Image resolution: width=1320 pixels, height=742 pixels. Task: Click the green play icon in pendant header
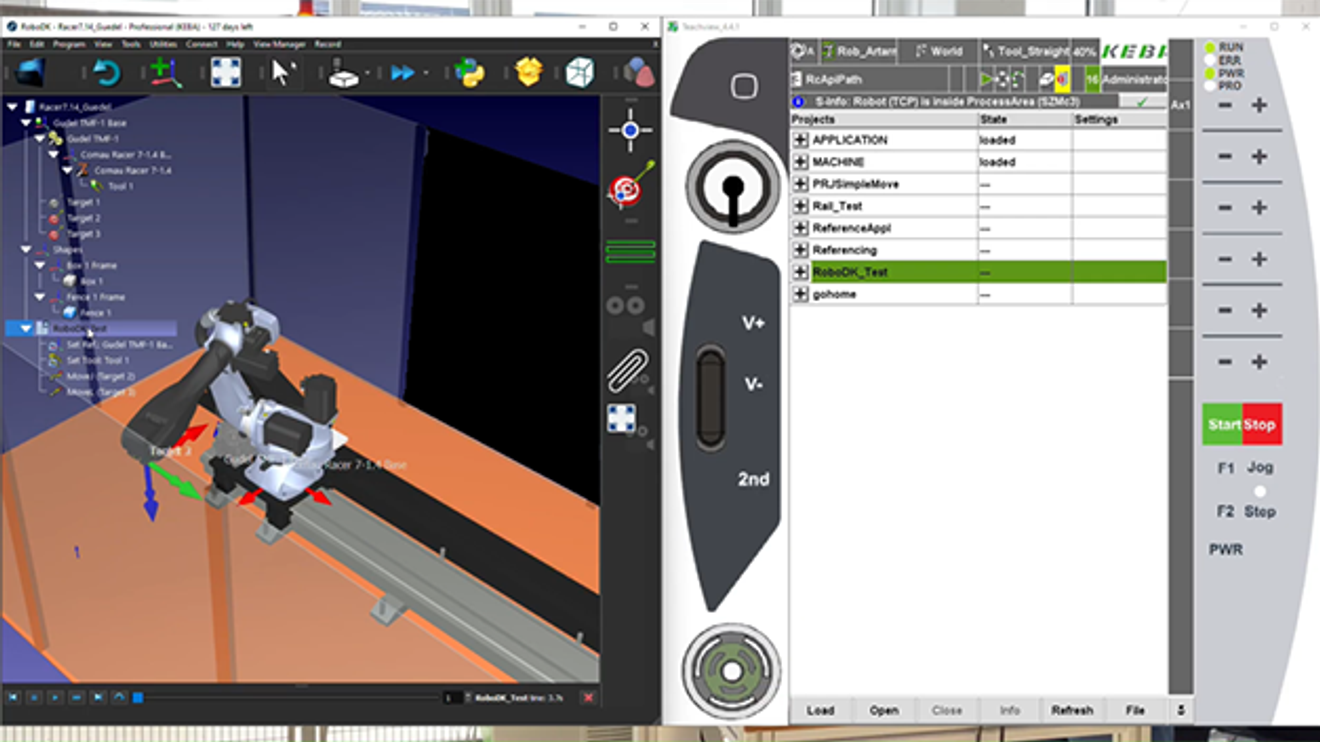point(987,79)
